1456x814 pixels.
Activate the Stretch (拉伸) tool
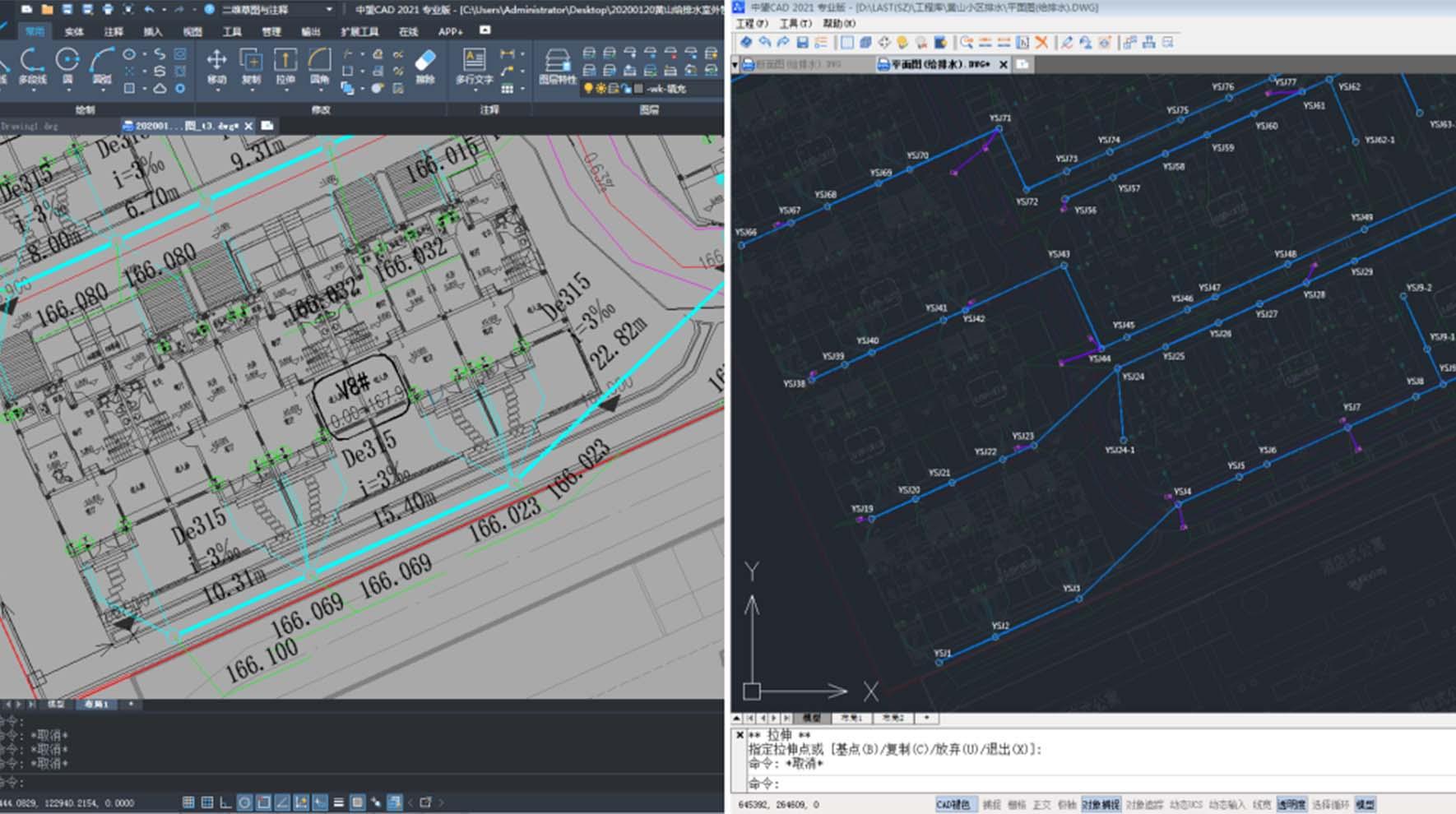point(285,66)
